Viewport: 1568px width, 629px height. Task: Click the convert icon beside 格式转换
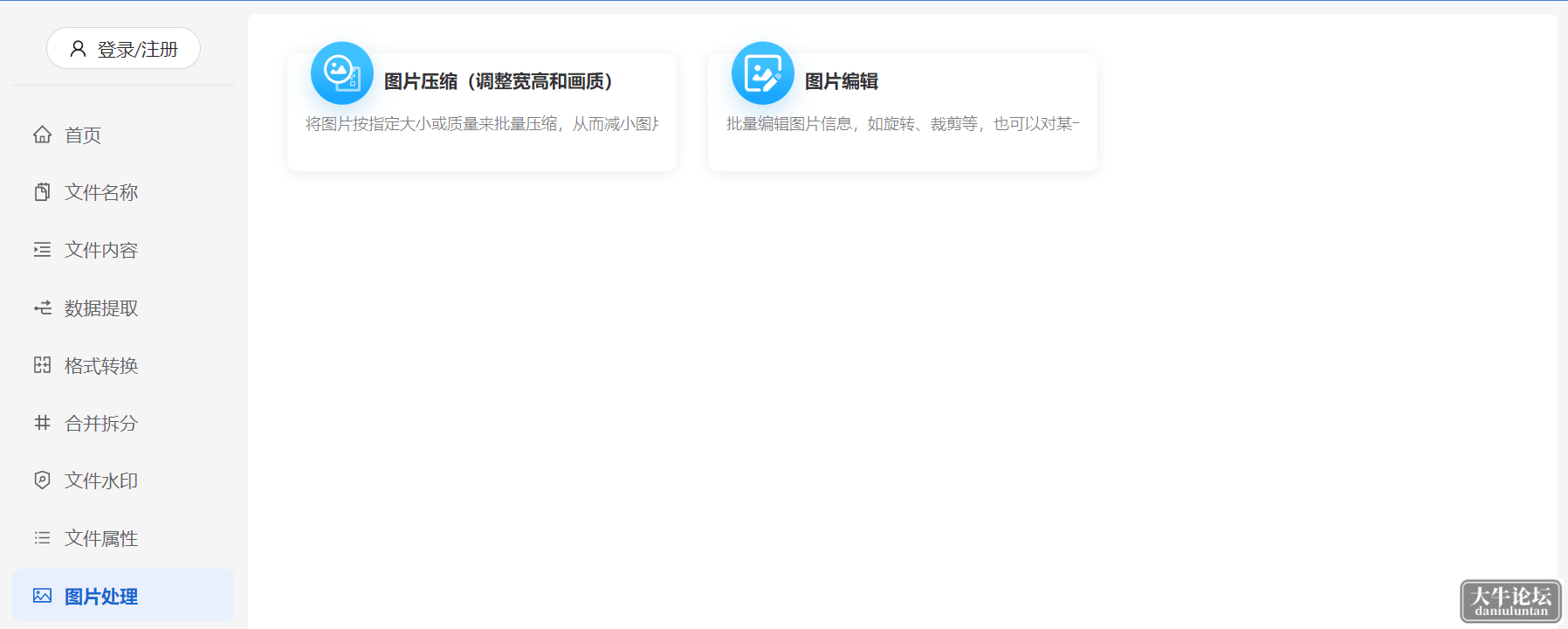[42, 365]
